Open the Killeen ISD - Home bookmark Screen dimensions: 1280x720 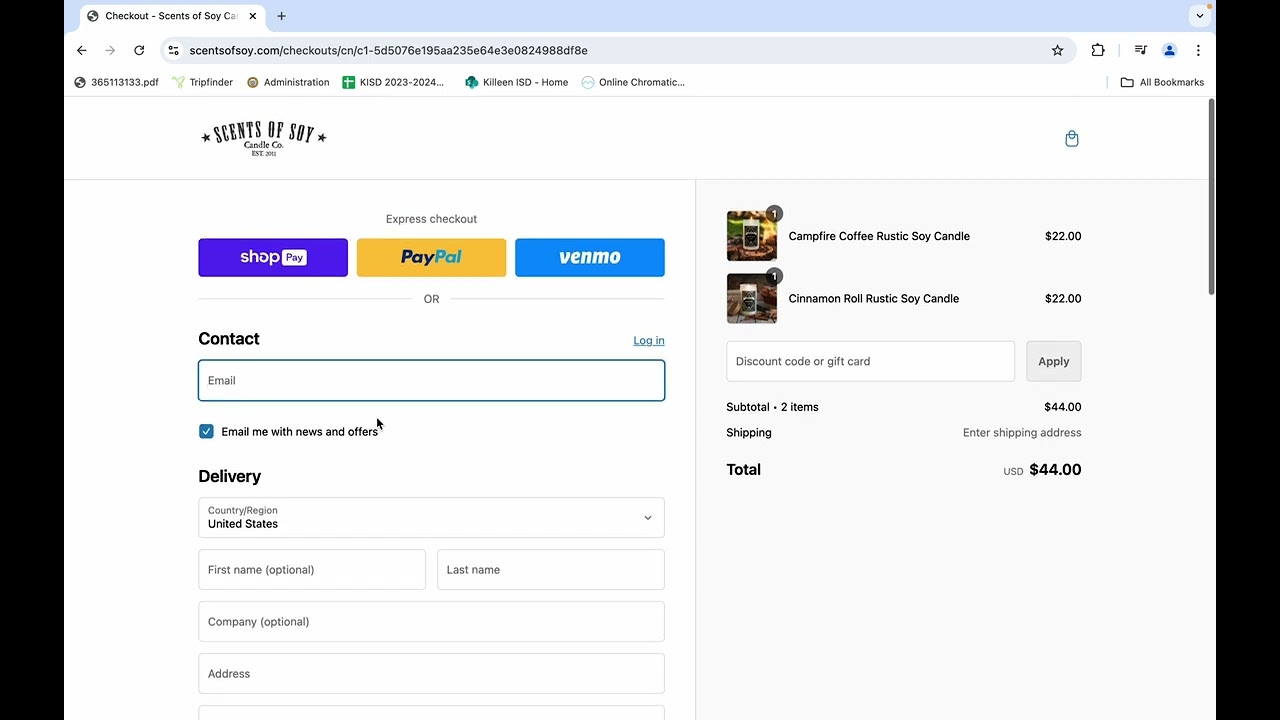coord(516,82)
